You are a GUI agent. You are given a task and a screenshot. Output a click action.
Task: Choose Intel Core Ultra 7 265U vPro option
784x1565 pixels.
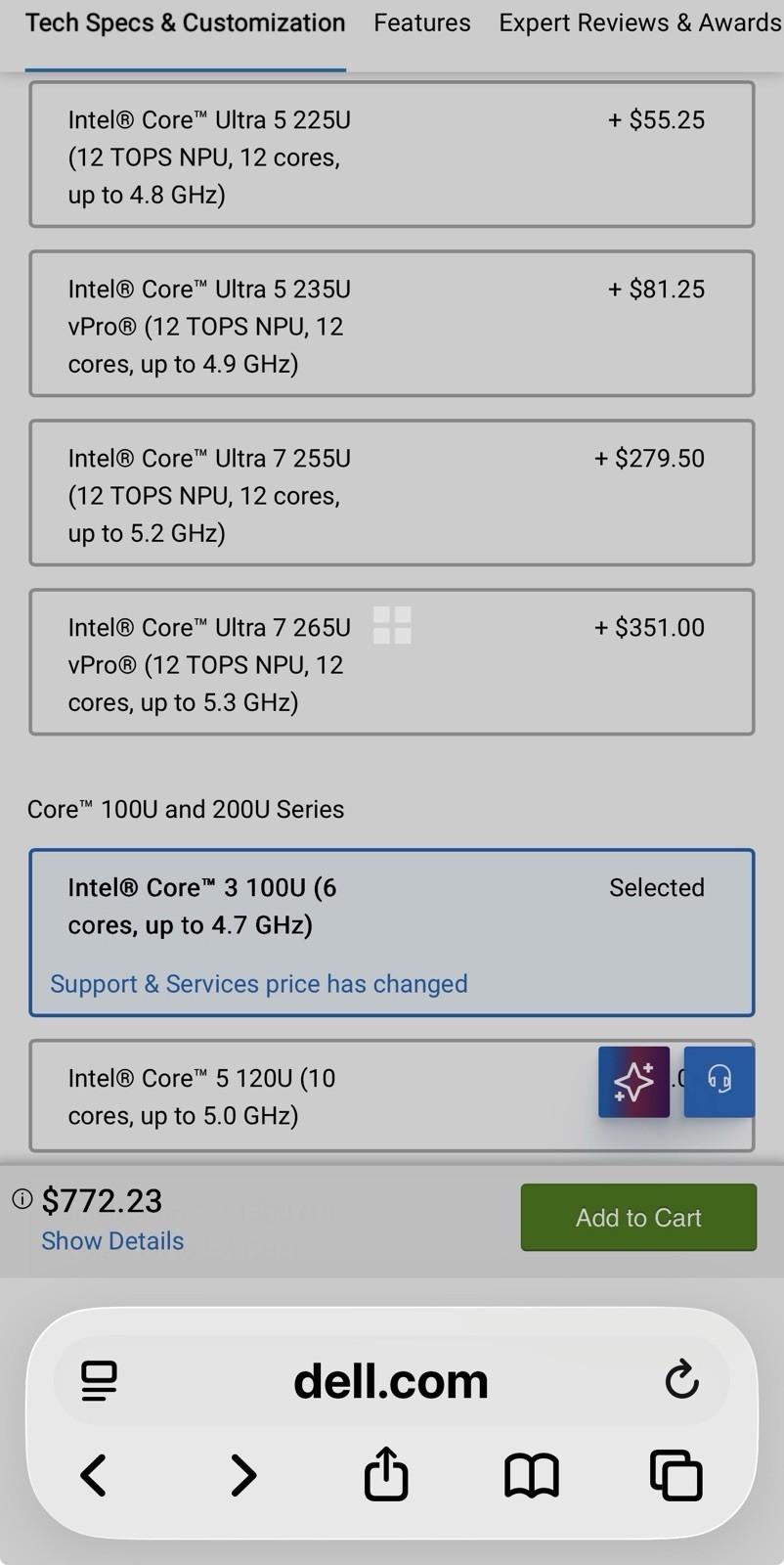click(x=392, y=662)
